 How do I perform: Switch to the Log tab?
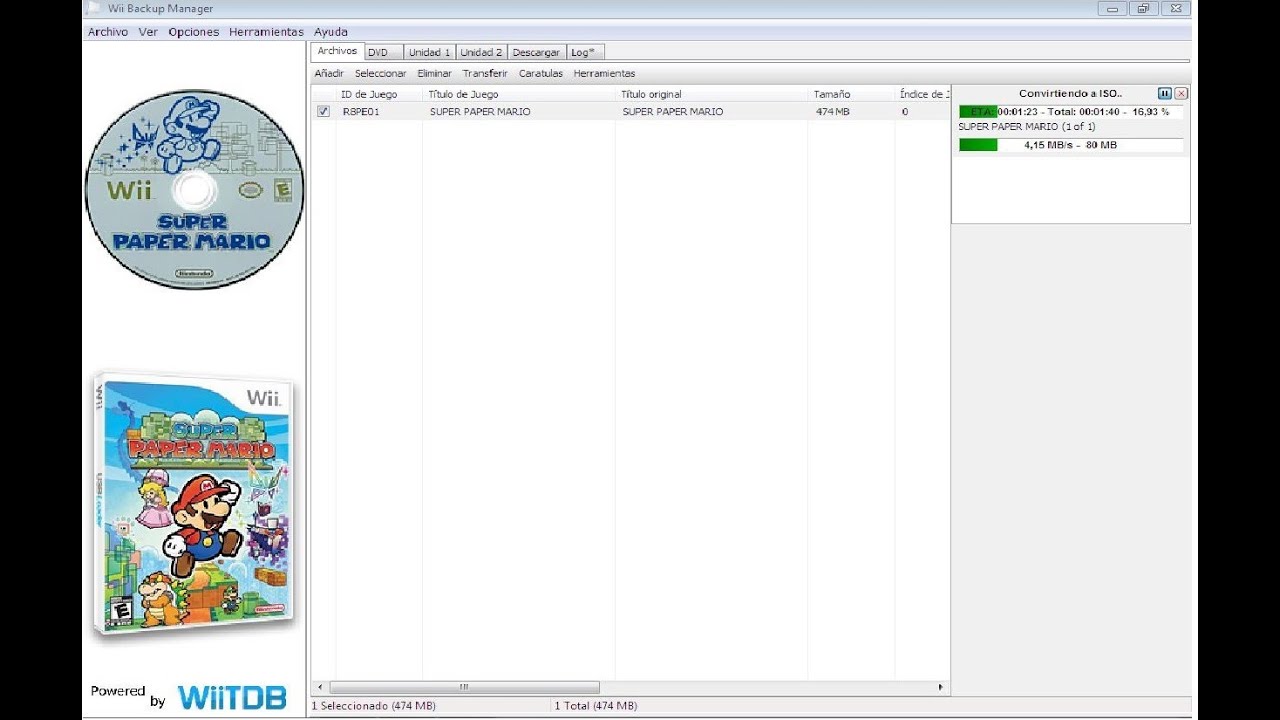pos(584,52)
